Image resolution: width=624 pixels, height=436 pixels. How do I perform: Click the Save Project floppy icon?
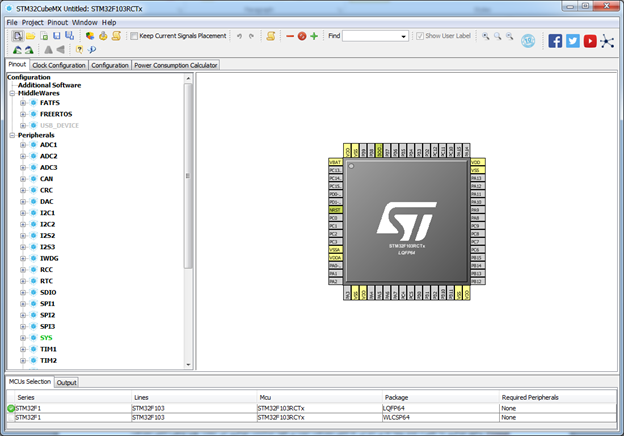click(57, 36)
